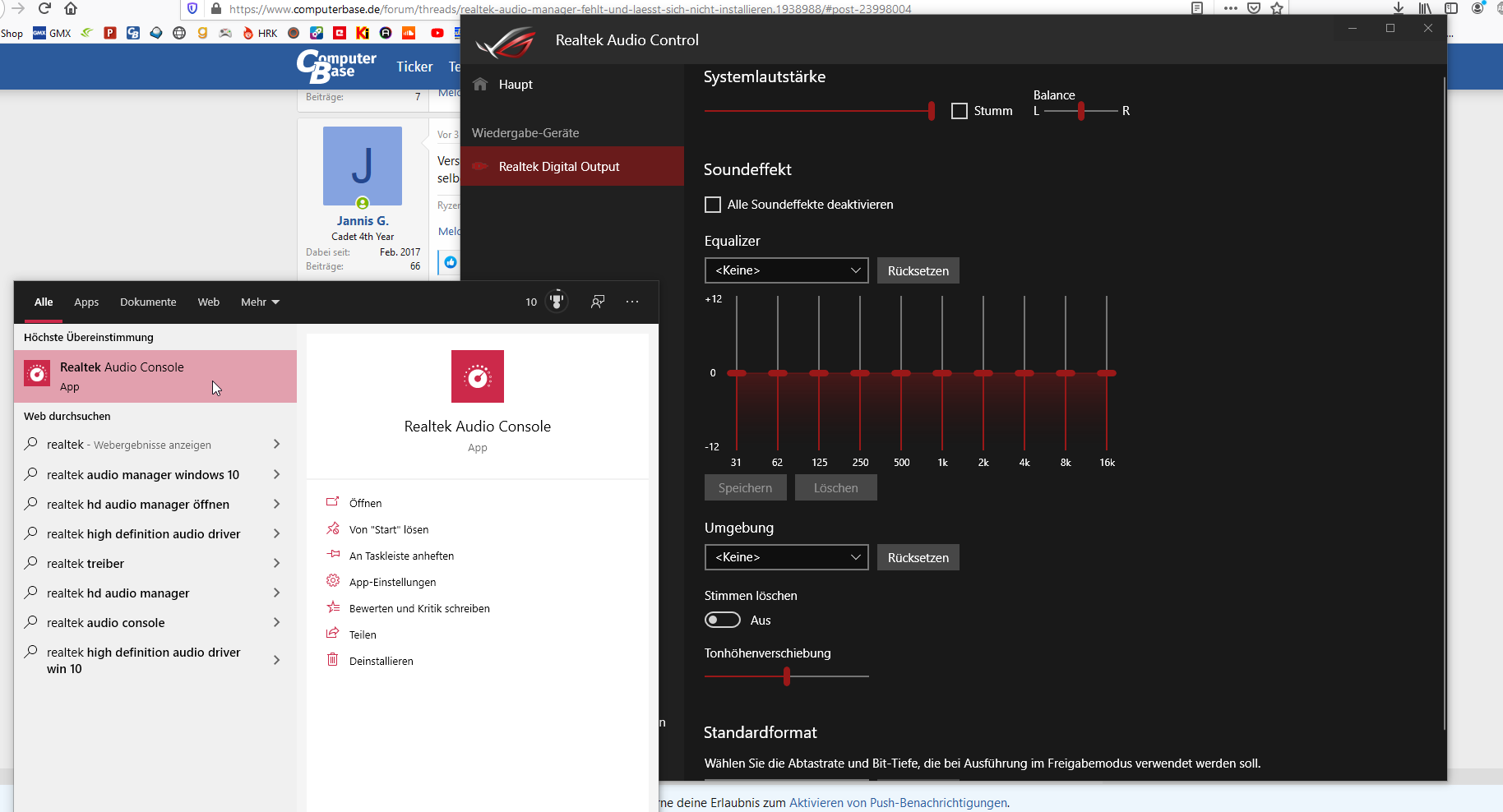1503x812 pixels.
Task: Click the Systemlautstärke slider handle
Action: [931, 111]
